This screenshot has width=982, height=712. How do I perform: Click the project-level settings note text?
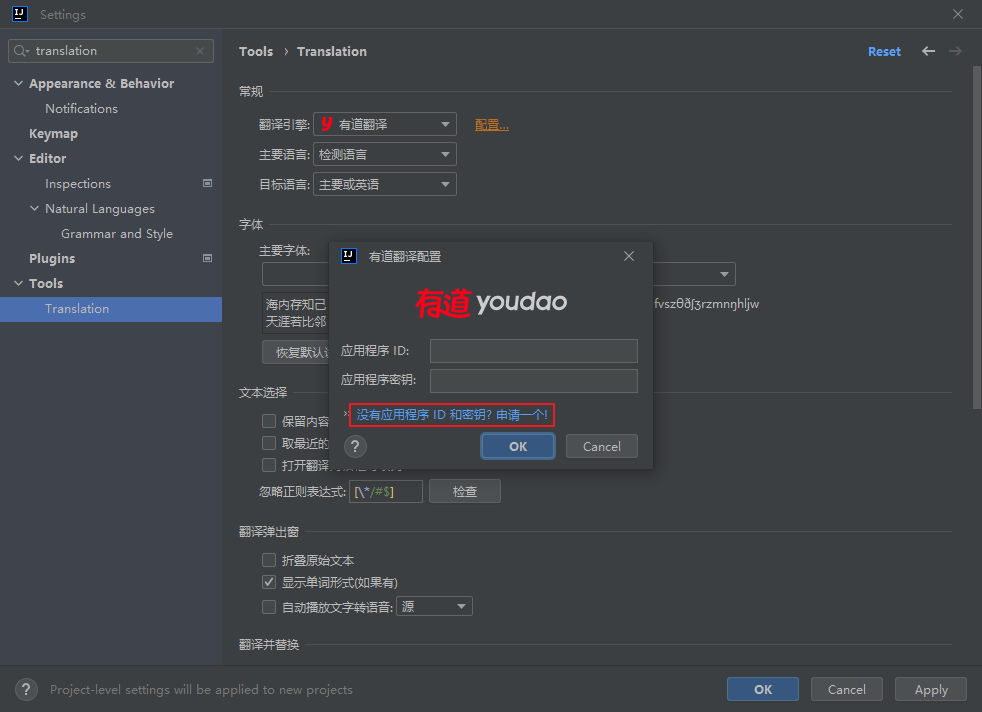(201, 689)
